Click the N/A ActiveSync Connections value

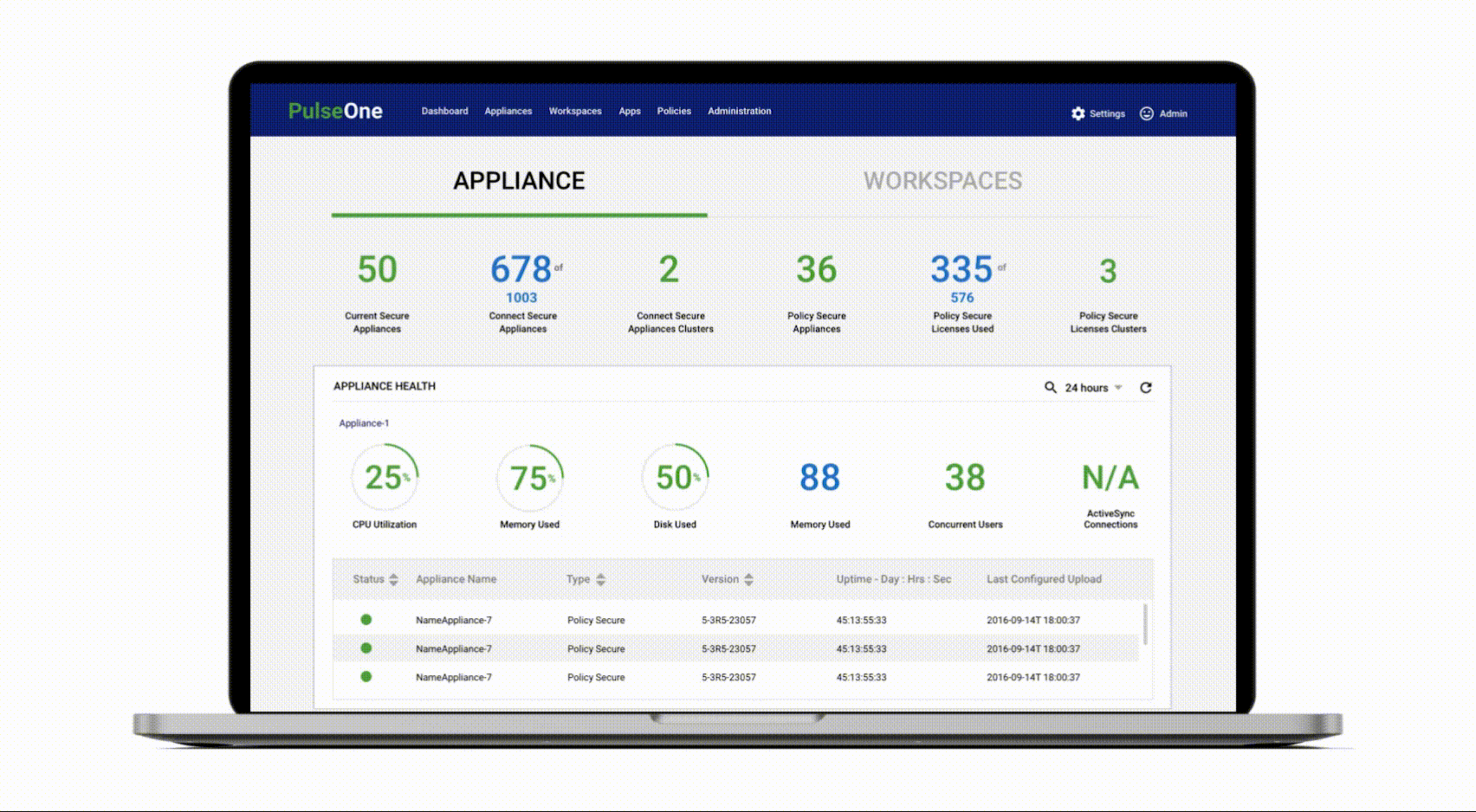pyautogui.click(x=1110, y=477)
